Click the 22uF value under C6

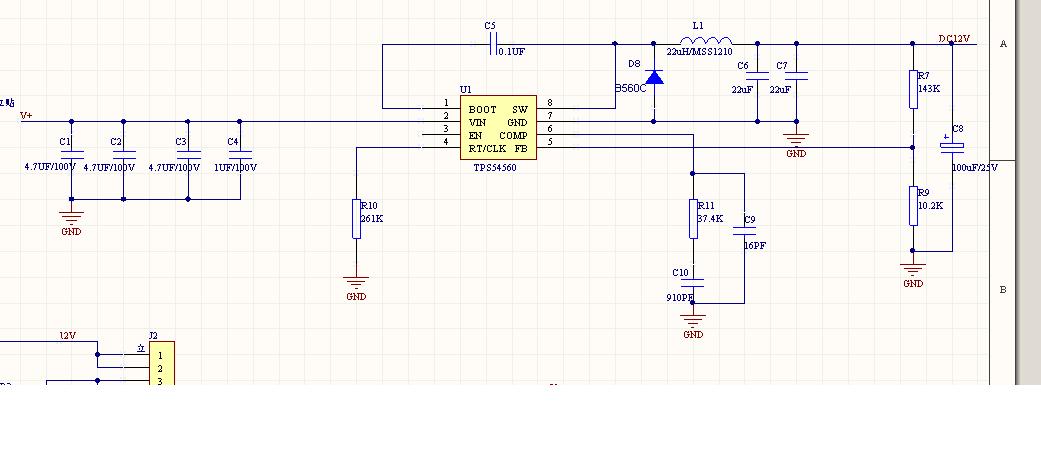point(742,90)
